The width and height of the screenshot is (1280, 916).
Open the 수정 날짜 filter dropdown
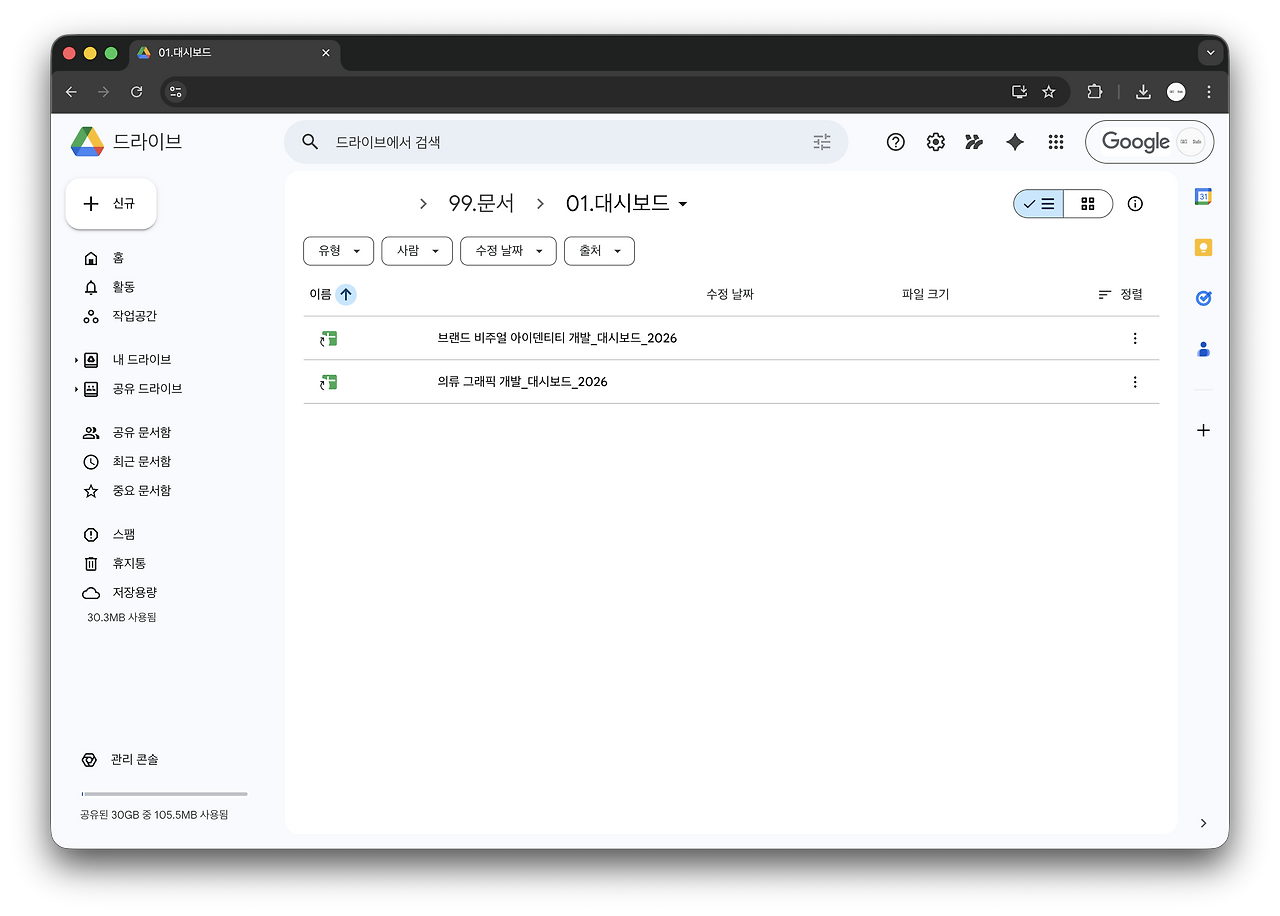tap(507, 251)
